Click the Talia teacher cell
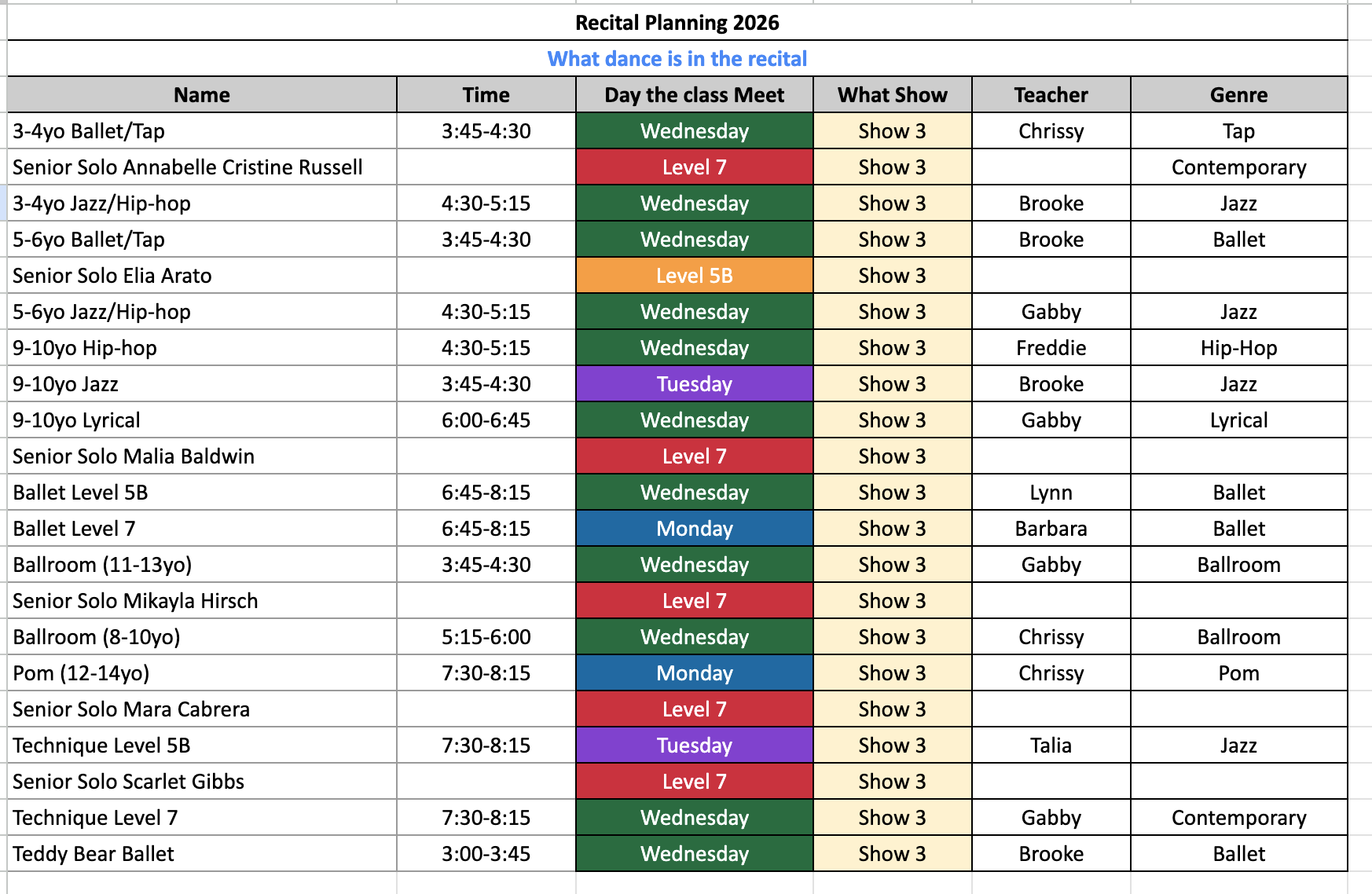This screenshot has height=894, width=1372. [x=1051, y=746]
